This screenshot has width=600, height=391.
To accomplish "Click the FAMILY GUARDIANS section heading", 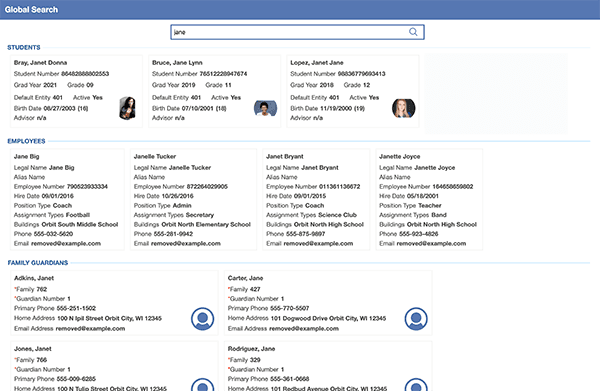I will pyautogui.click(x=38, y=263).
